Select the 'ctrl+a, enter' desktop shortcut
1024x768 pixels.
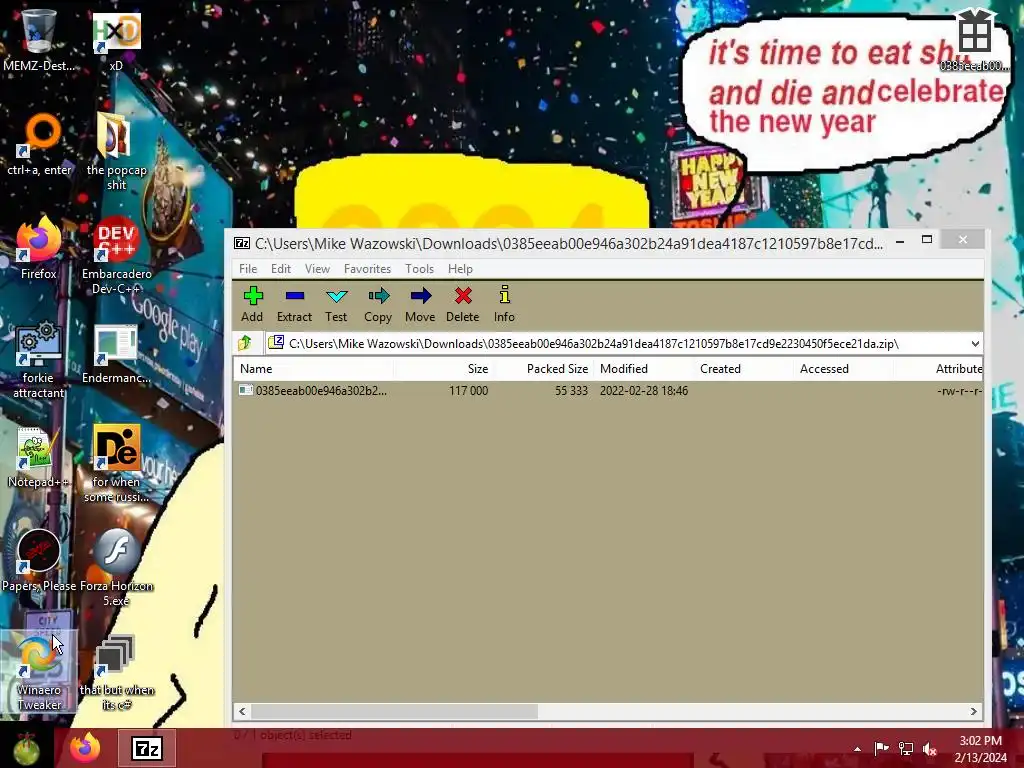[x=39, y=145]
